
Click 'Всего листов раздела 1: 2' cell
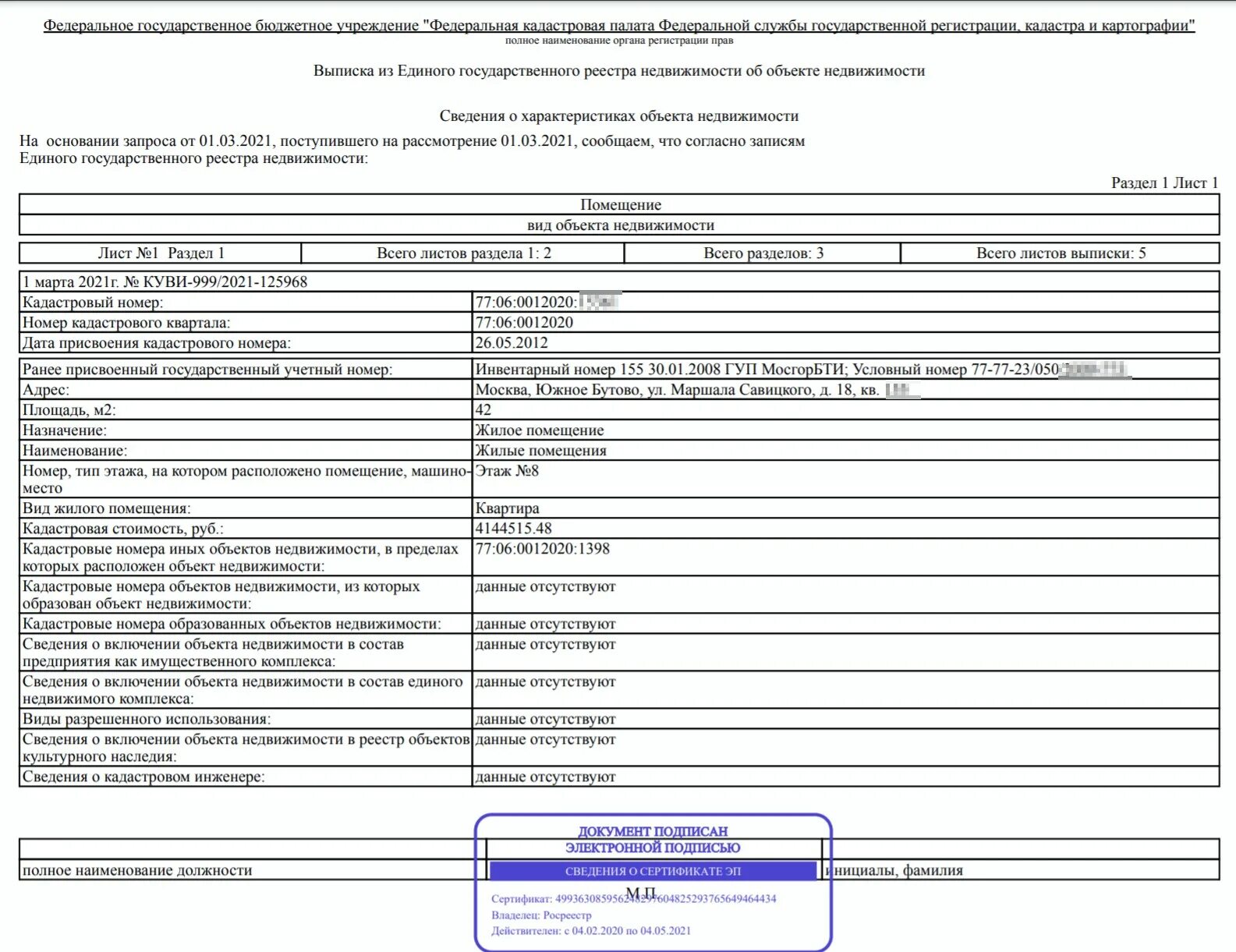point(463,253)
